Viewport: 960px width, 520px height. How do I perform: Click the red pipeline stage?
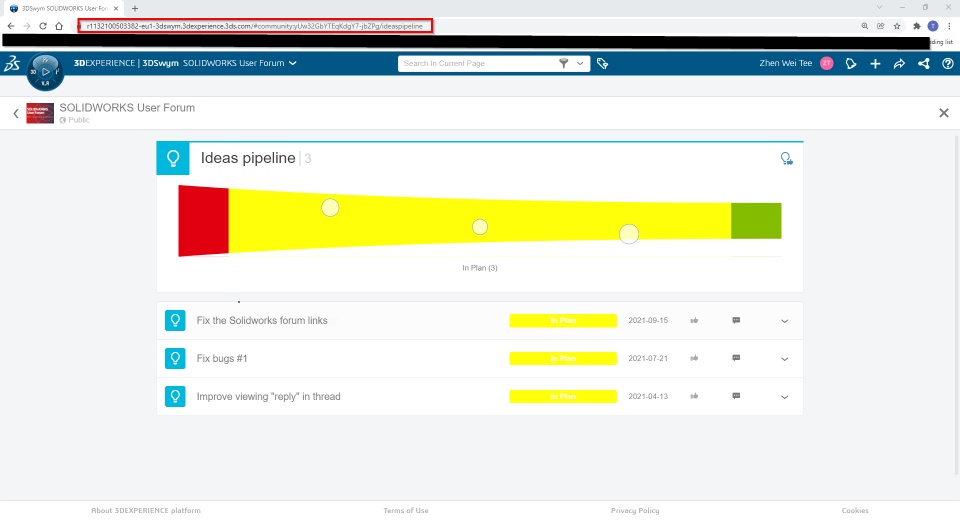[203, 220]
